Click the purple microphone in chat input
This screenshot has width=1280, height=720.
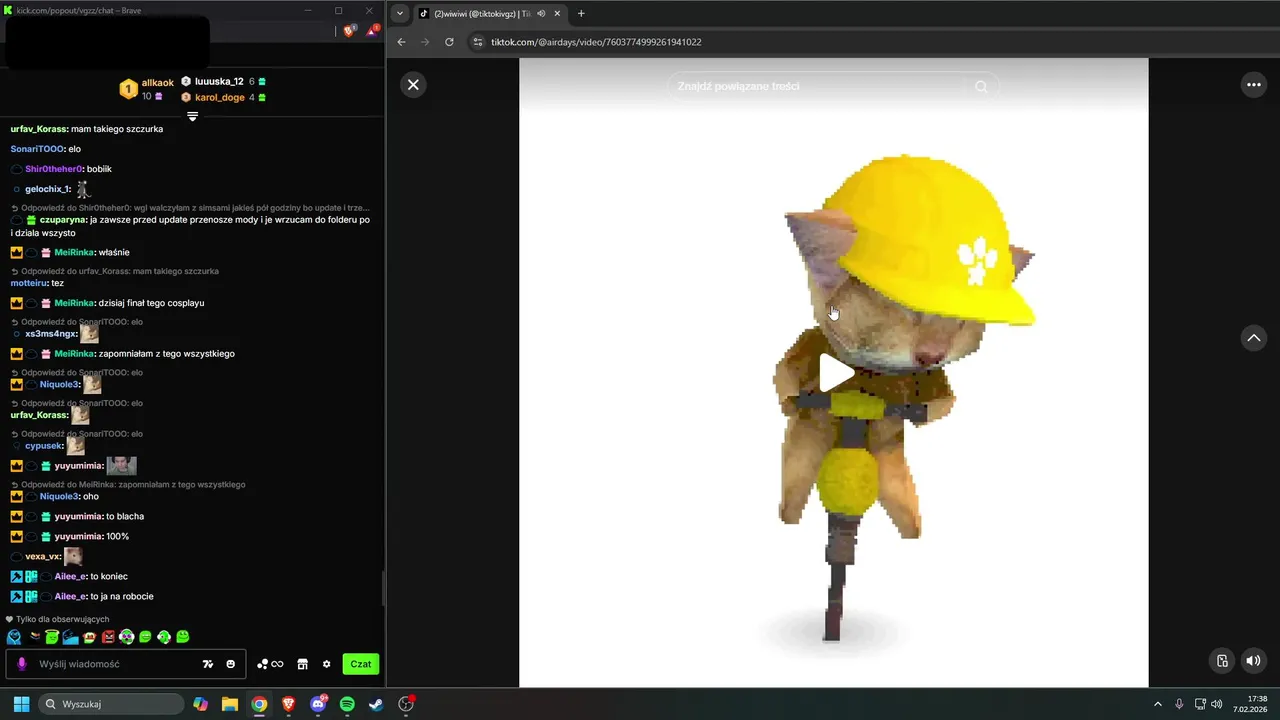tap(22, 664)
